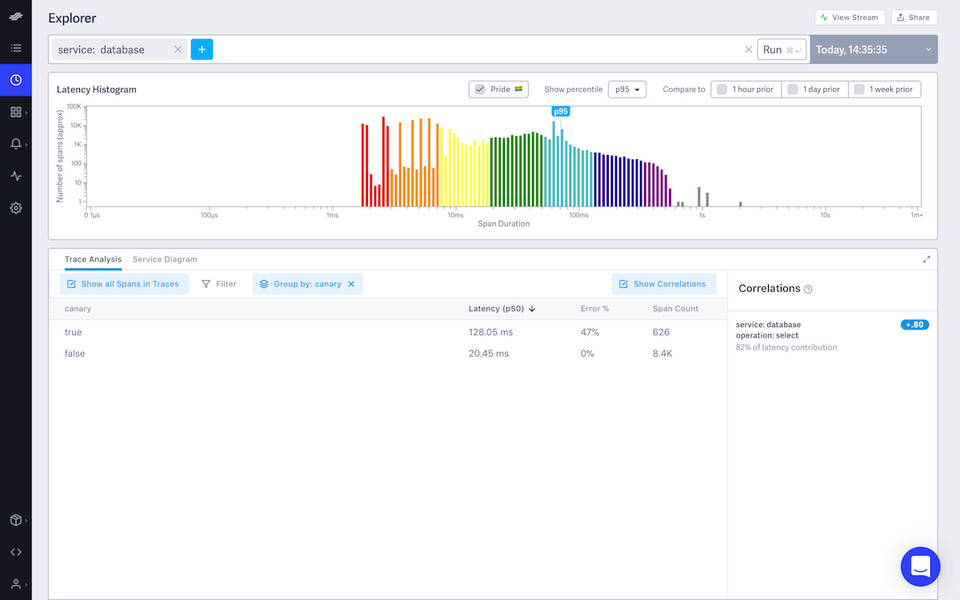The image size is (960, 600).
Task: Select the Trace Analysis tab
Action: [x=93, y=259]
